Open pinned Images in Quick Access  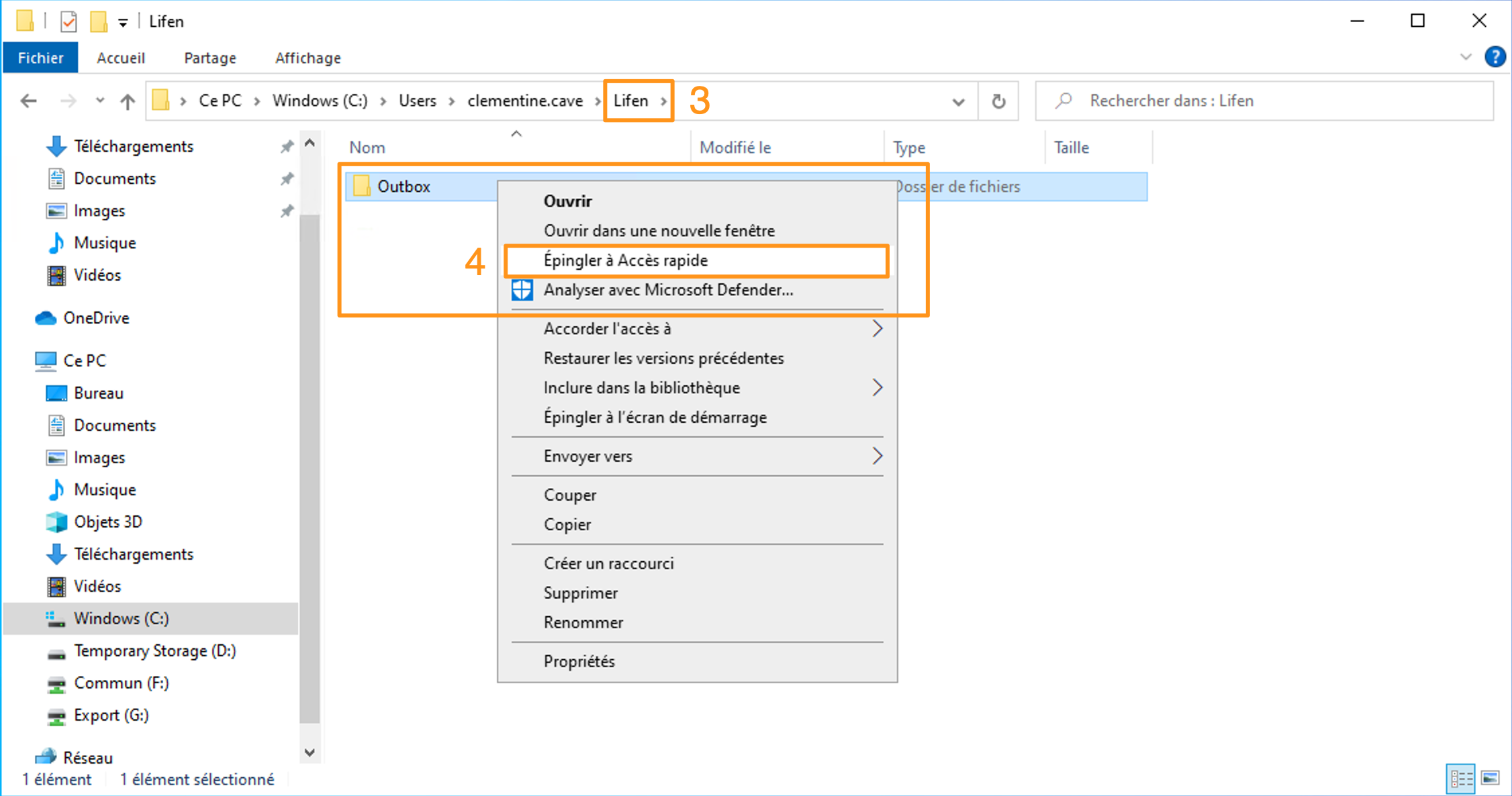click(99, 211)
